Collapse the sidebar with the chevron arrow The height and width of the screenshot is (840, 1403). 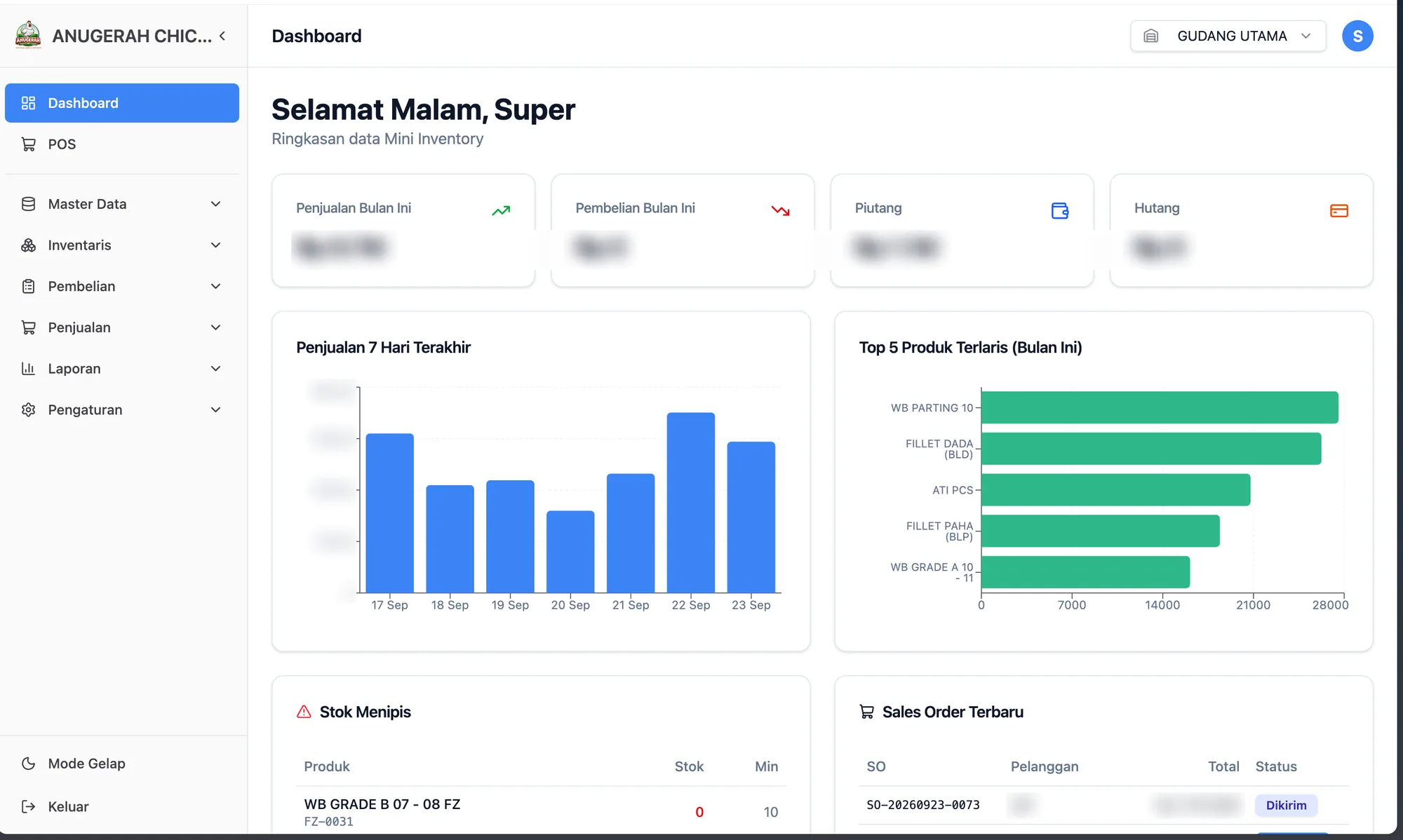(222, 36)
